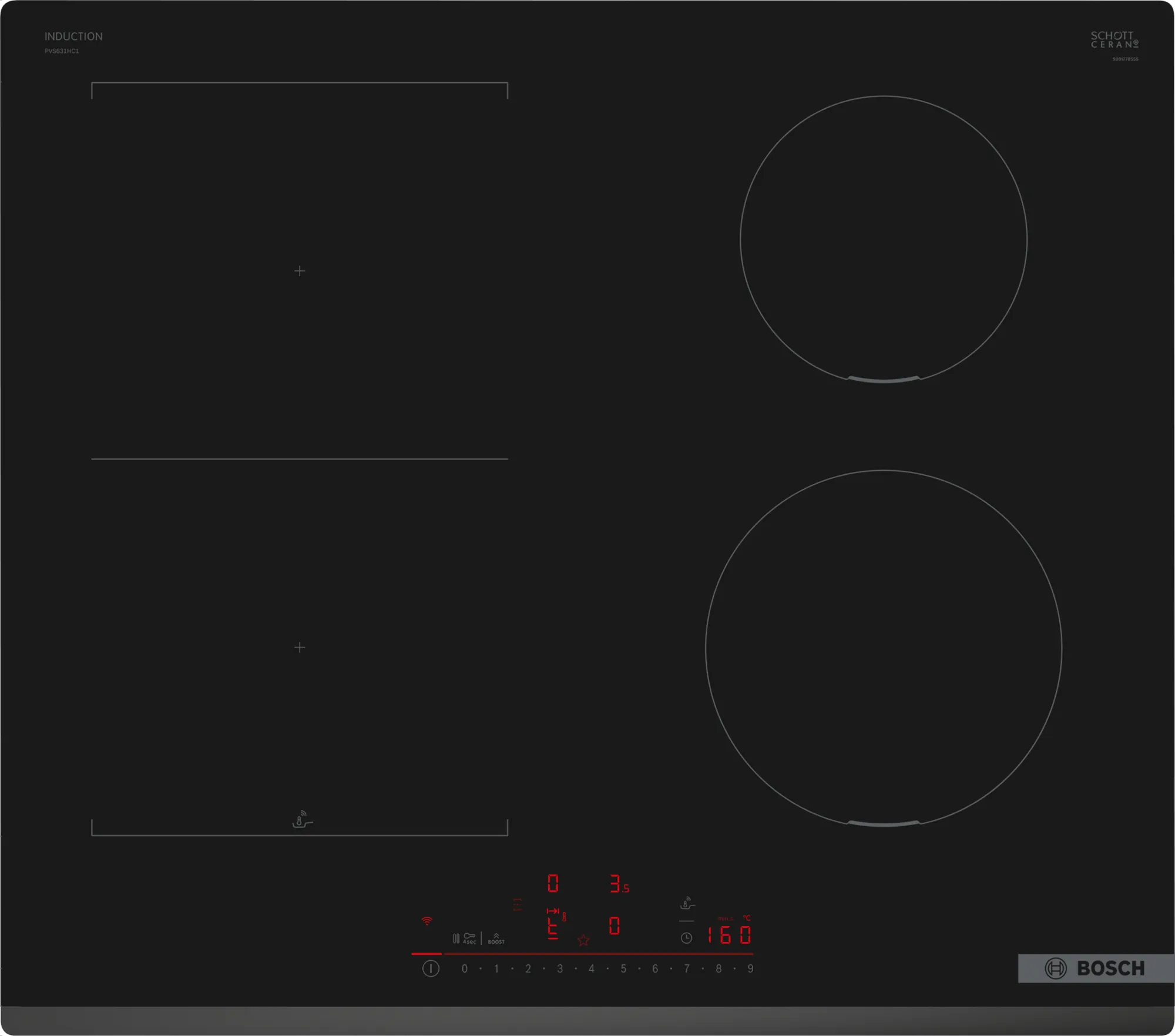Image resolution: width=1175 pixels, height=1036 pixels.
Task: Set power level 5 on slider
Action: (623, 968)
